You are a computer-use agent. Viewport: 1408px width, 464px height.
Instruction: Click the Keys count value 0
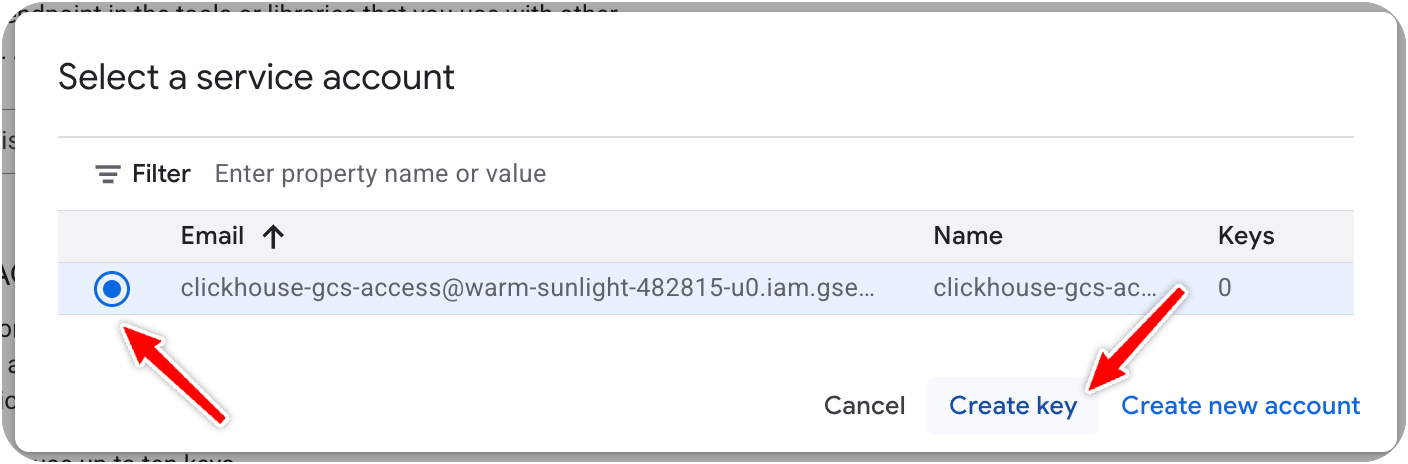[1224, 289]
